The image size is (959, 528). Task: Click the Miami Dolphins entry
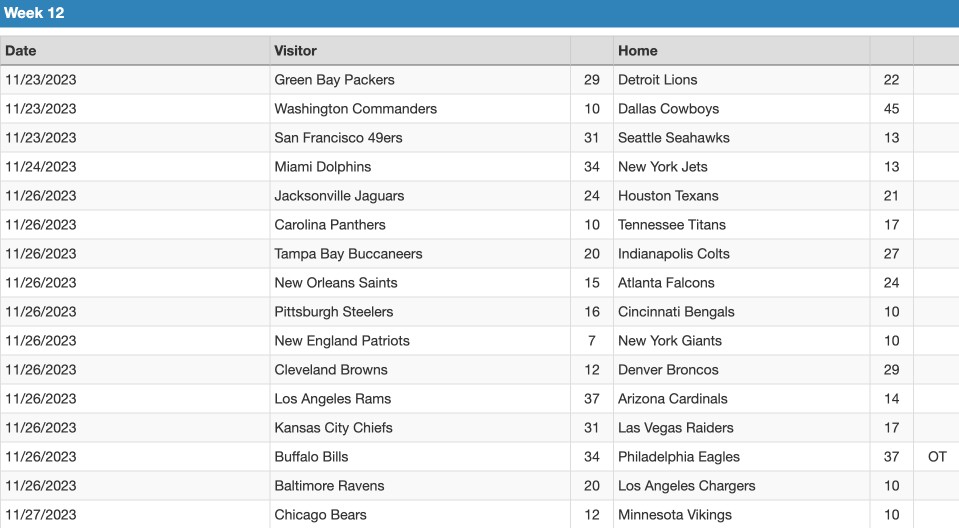[322, 166]
